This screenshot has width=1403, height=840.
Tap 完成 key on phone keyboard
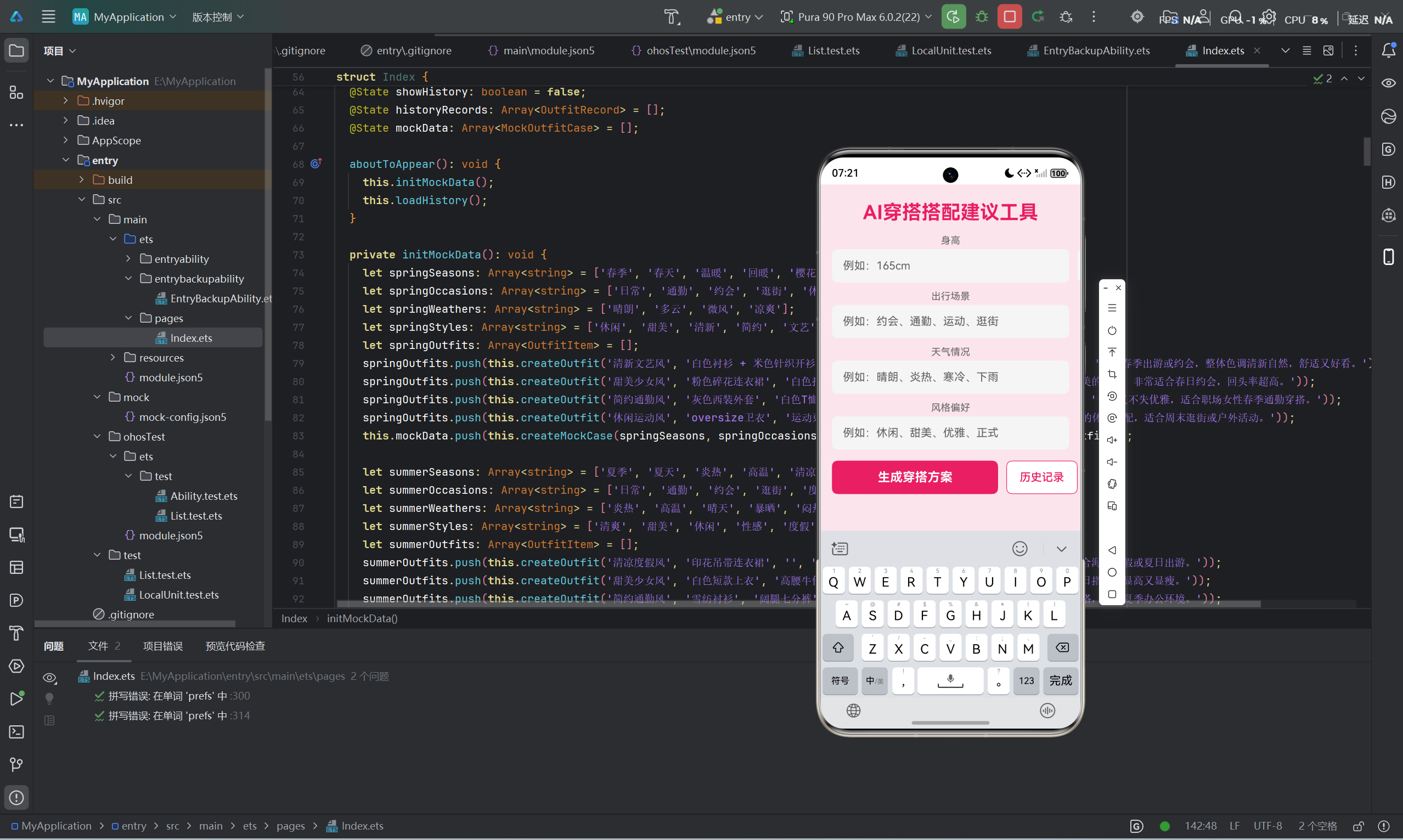pos(1060,681)
